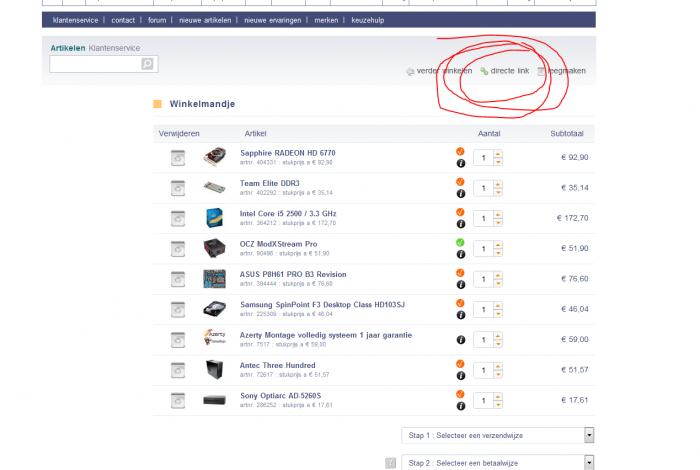Click ASUS P8H61 motherboard thumbnail

tap(215, 279)
